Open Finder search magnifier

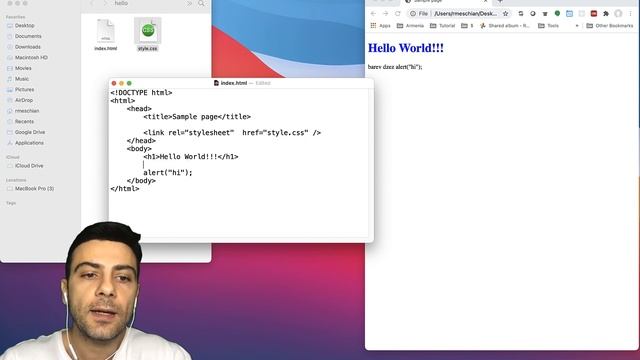[x=201, y=3]
